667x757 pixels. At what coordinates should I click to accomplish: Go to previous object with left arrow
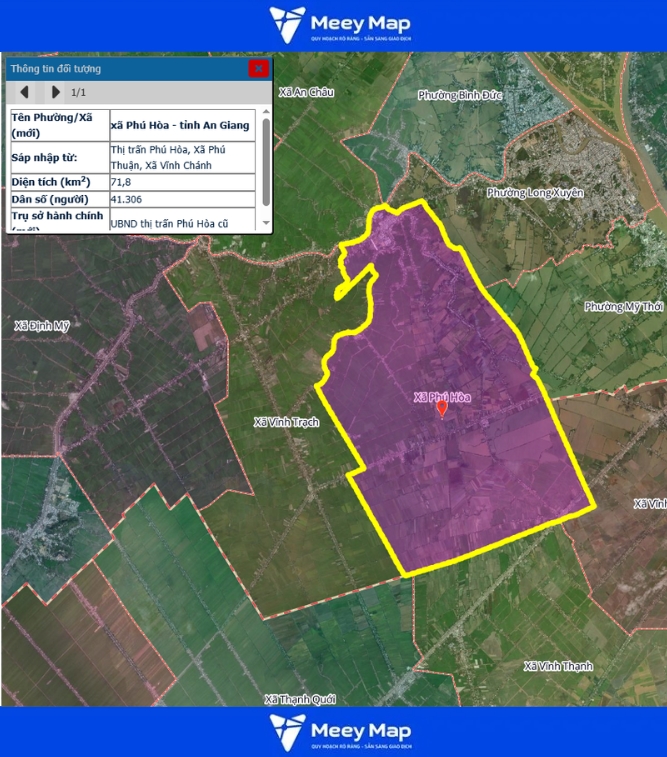point(24,92)
